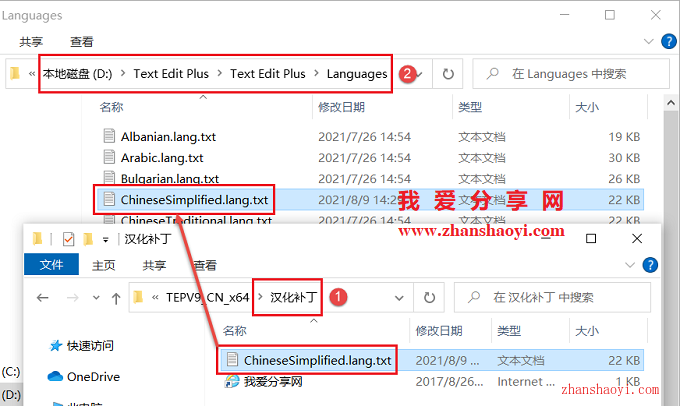Expand the ribbon chevron in the 汉化补丁 window
This screenshot has height=406, width=680.
(x=630, y=265)
